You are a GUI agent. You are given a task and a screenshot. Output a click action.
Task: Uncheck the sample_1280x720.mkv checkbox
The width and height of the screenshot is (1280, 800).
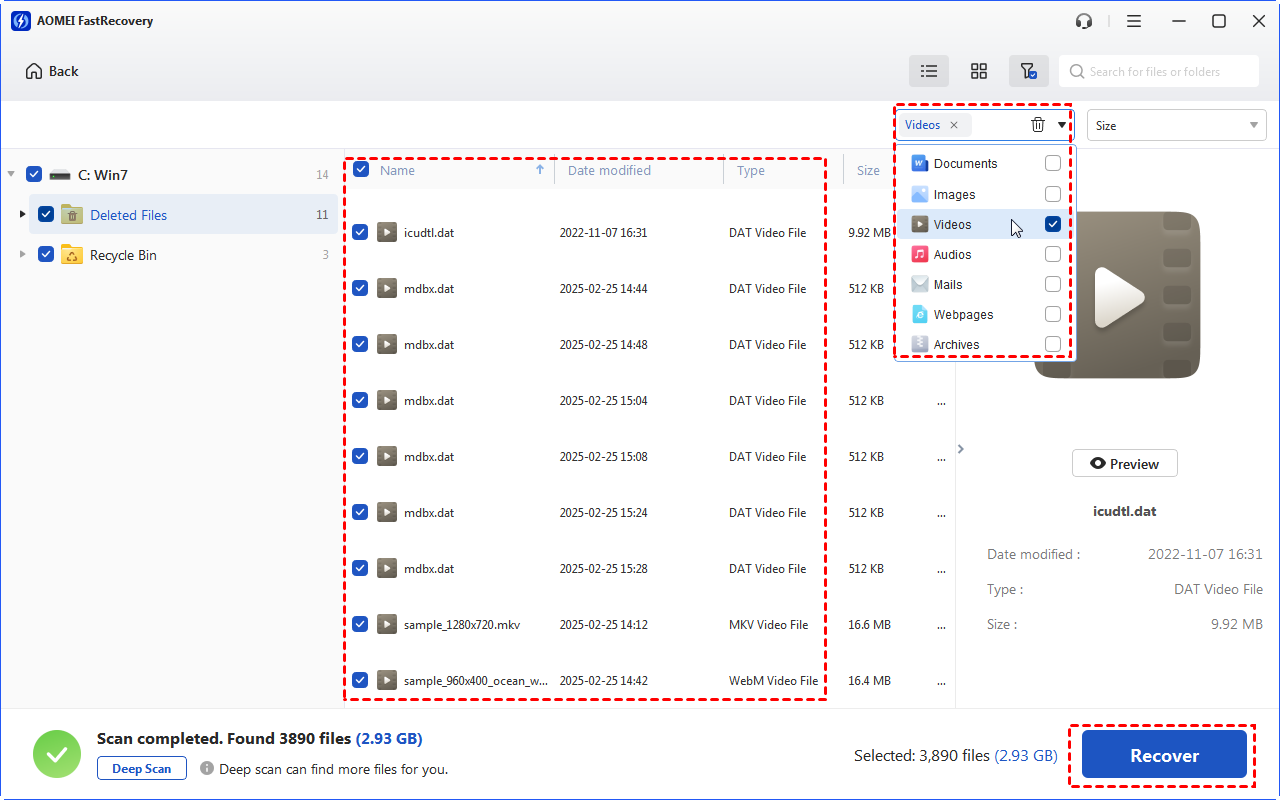click(x=360, y=624)
